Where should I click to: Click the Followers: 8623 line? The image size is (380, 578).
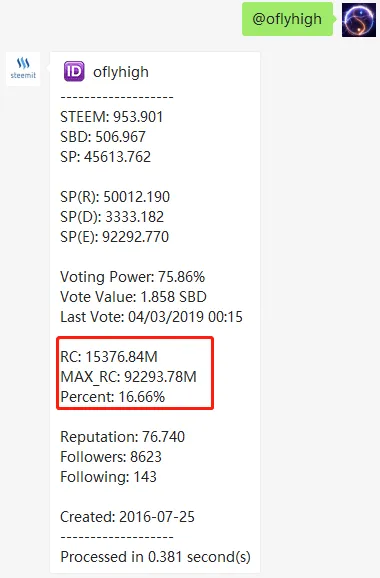(x=111, y=457)
